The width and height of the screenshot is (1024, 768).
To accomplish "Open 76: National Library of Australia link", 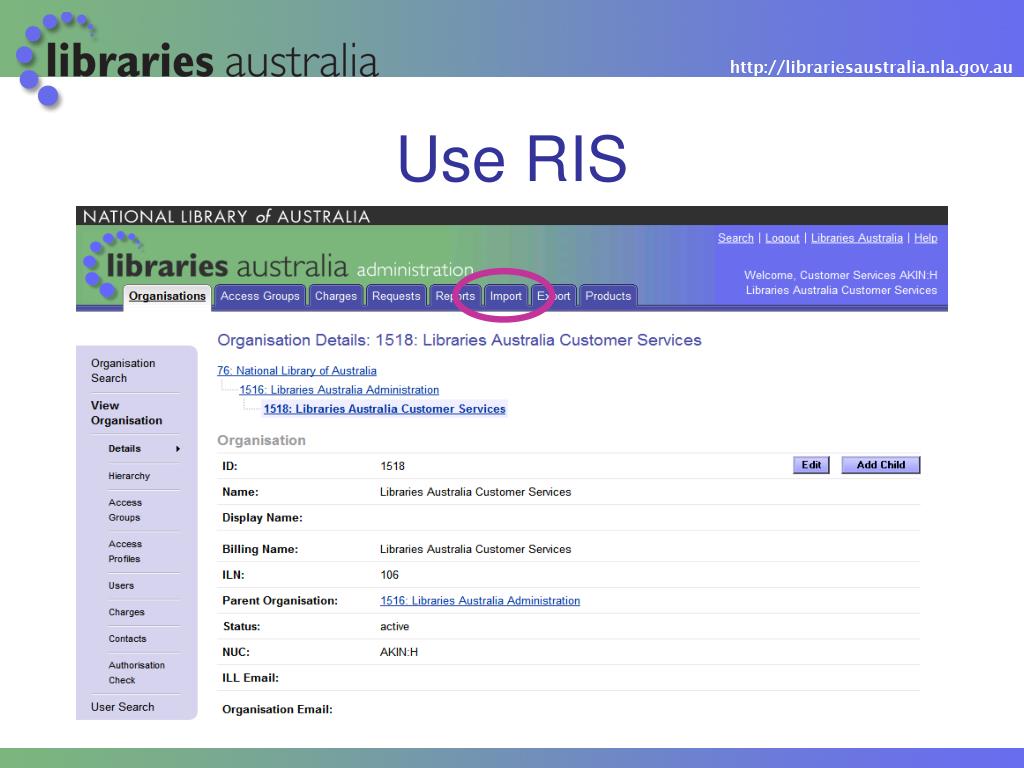I will pyautogui.click(x=296, y=370).
